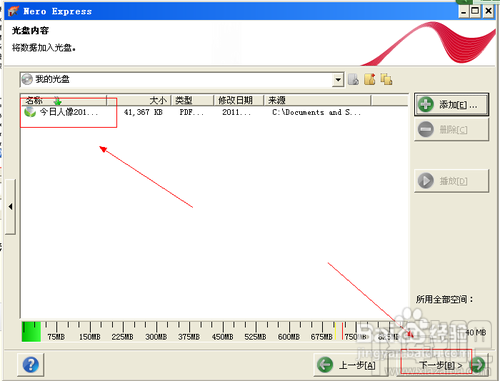500x381 pixels.
Task: Close the Nero Express window
Action: point(488,11)
